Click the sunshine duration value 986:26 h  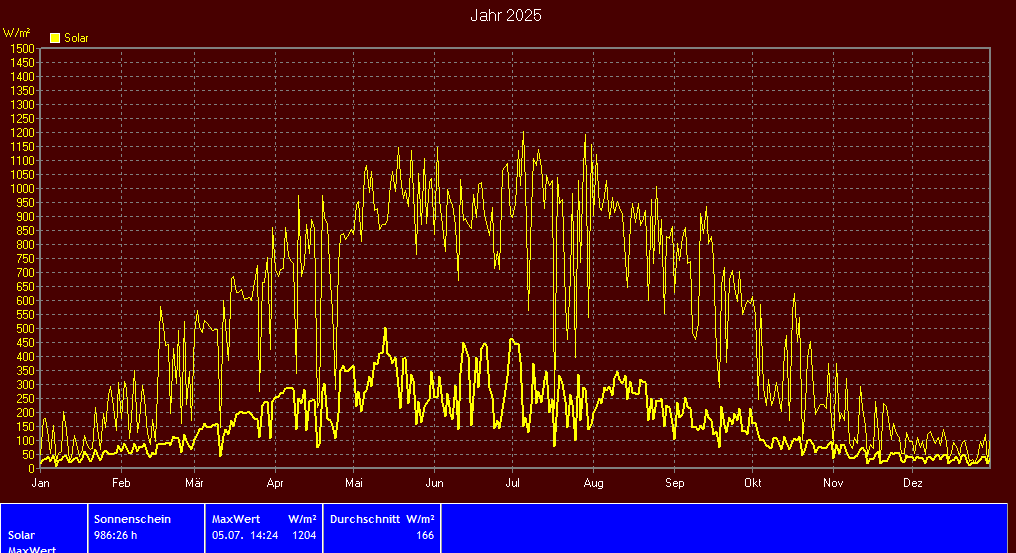118,535
